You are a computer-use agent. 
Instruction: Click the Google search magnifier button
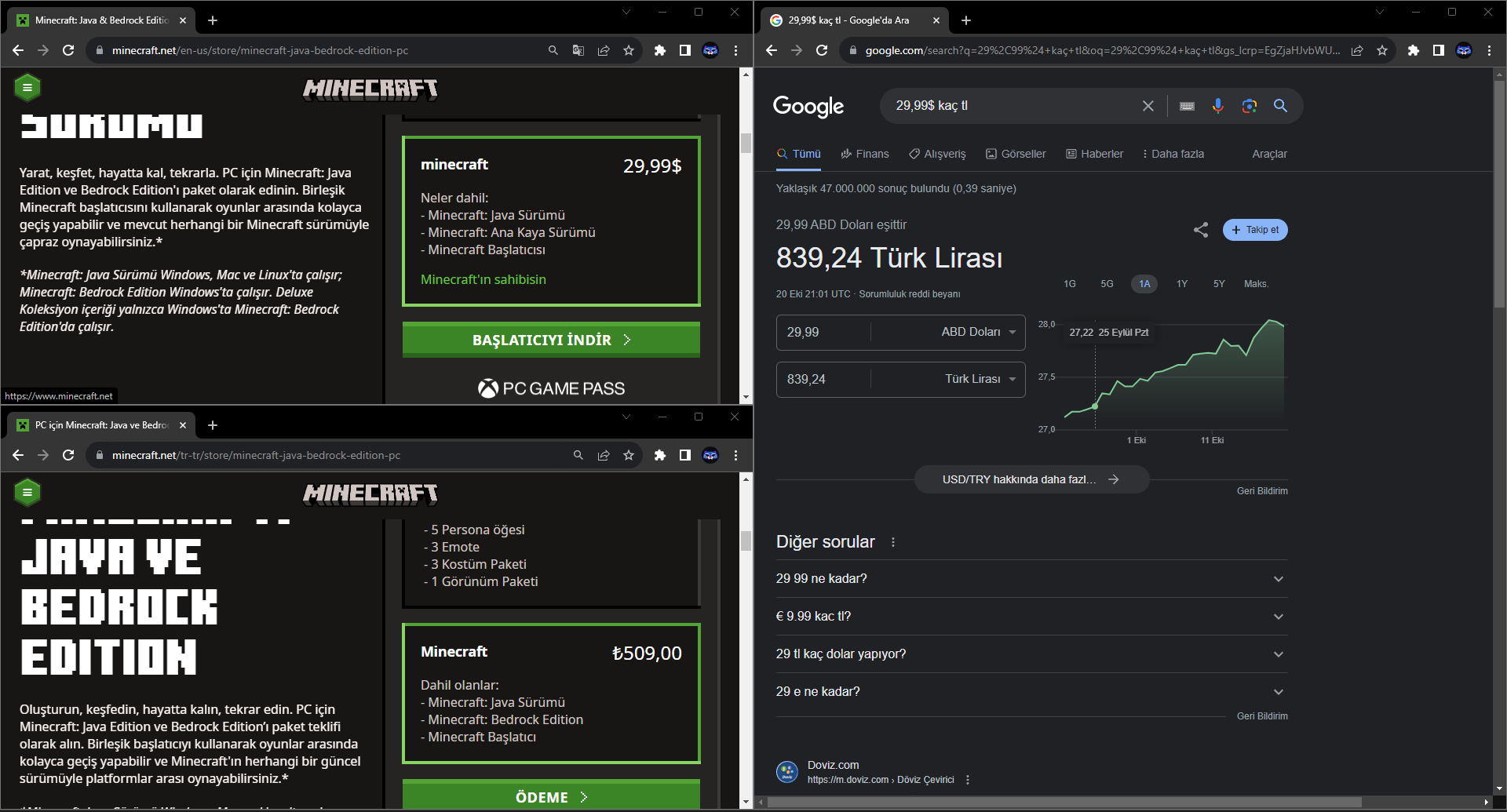(x=1280, y=106)
